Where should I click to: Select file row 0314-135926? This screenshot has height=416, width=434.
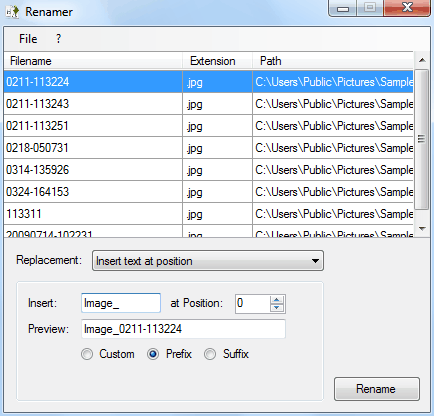pos(208,170)
